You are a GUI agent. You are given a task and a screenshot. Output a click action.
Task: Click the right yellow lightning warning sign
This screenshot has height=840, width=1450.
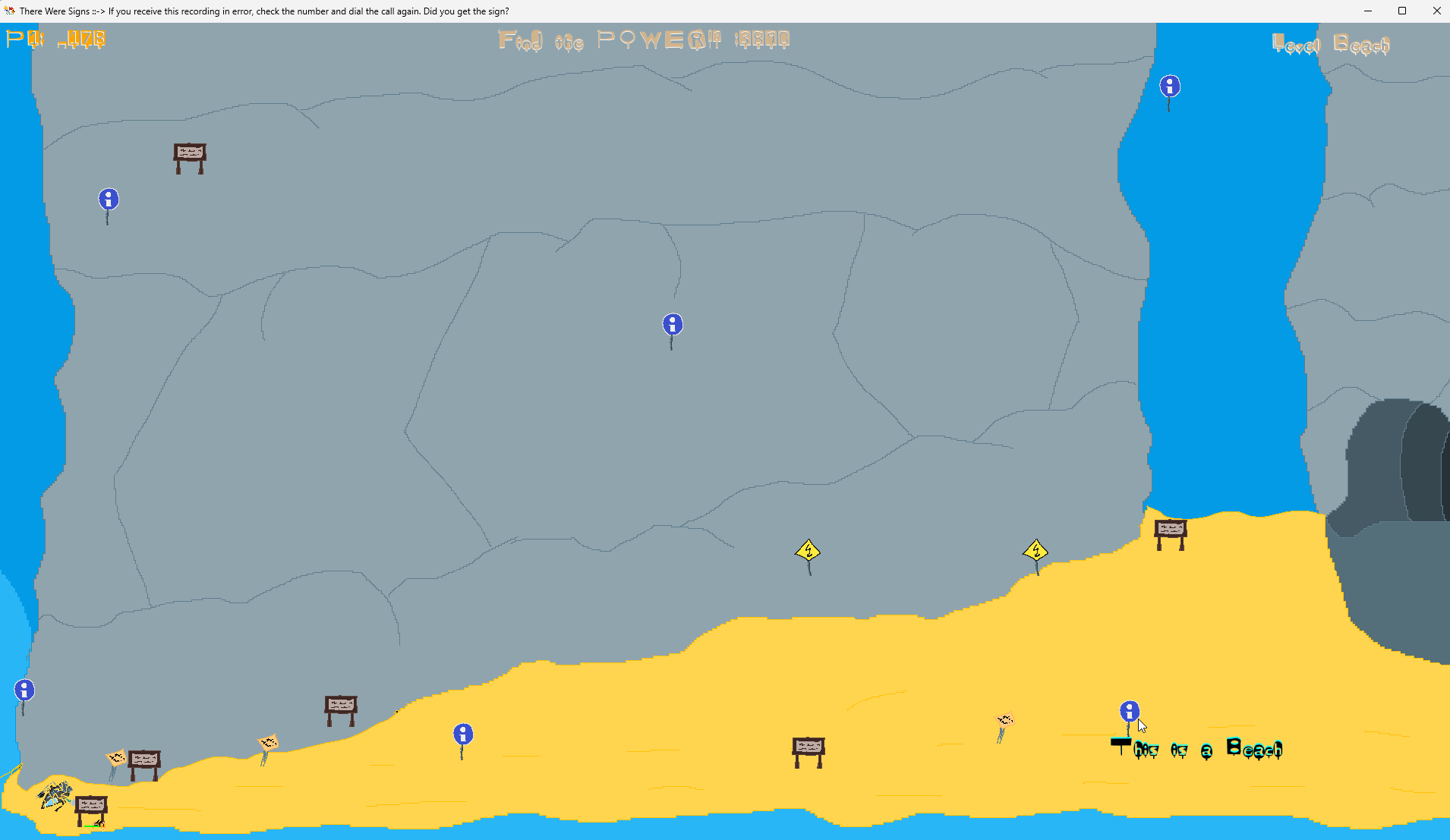(x=1036, y=556)
